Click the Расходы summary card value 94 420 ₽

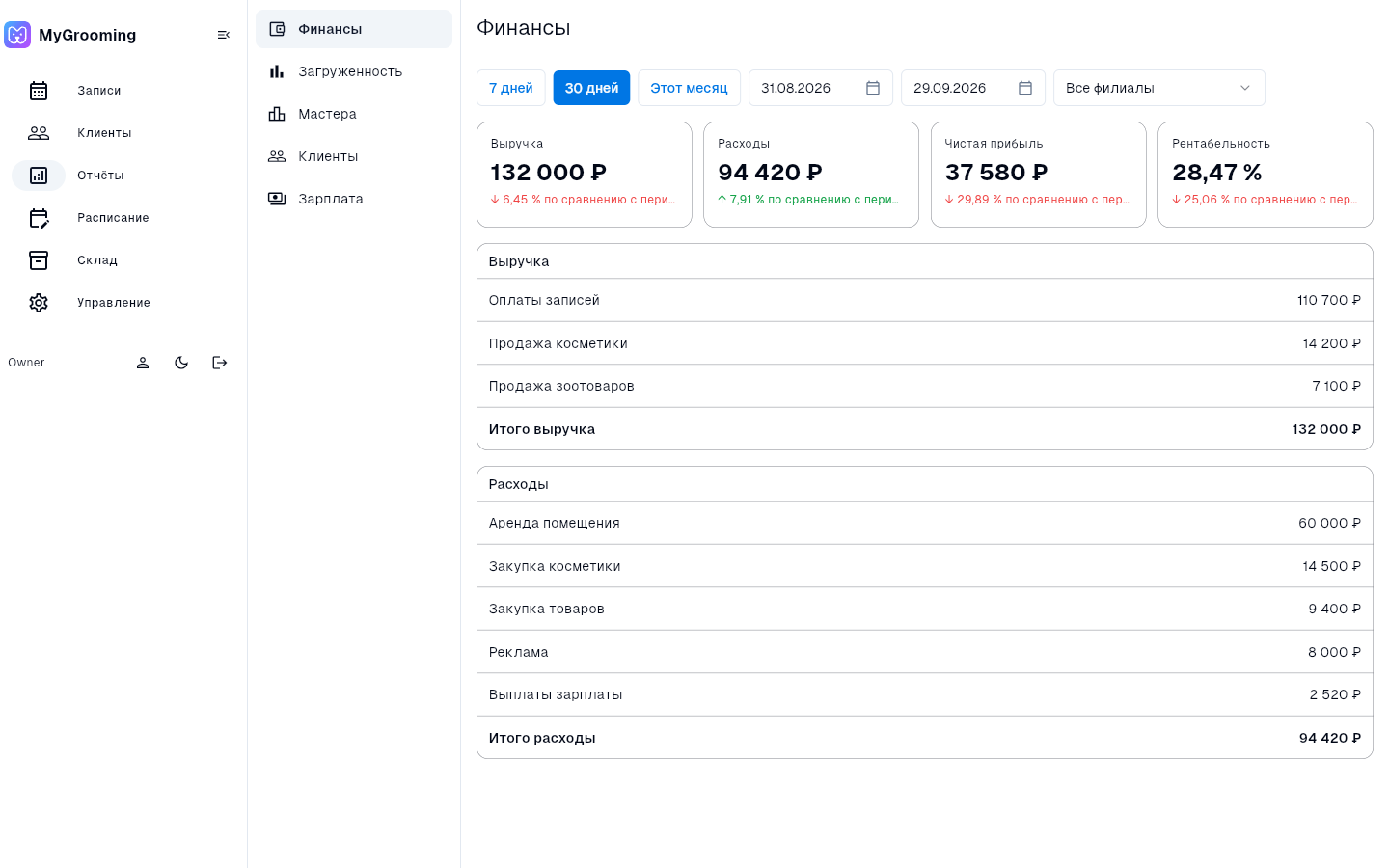click(x=770, y=173)
